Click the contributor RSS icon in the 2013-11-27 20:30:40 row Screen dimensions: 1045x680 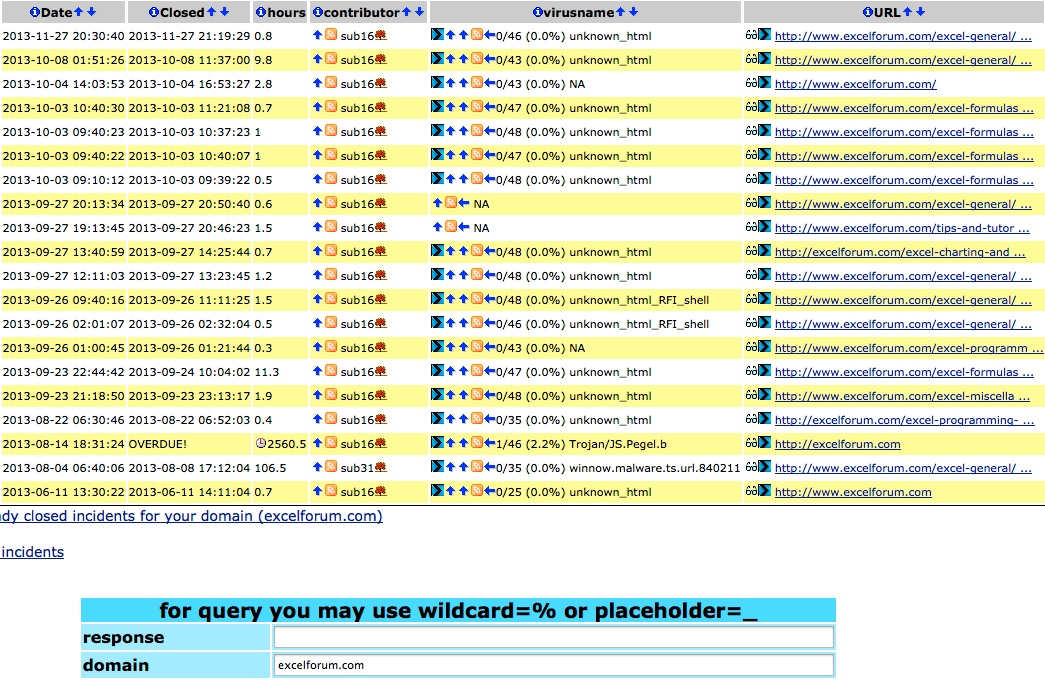(x=331, y=35)
